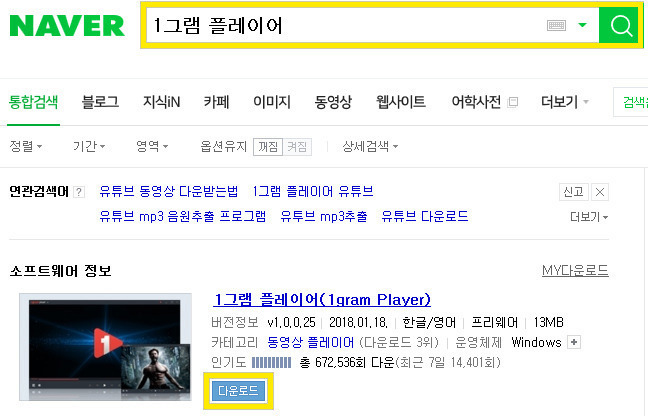Expand the 상세검색 advanced search options

370,146
